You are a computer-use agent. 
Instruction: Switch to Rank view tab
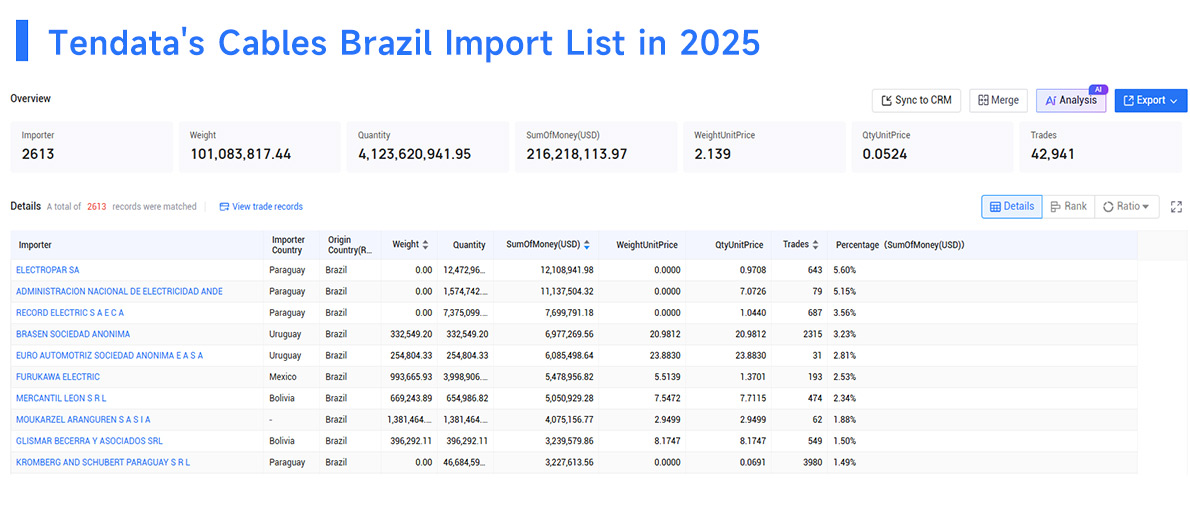click(x=1069, y=206)
